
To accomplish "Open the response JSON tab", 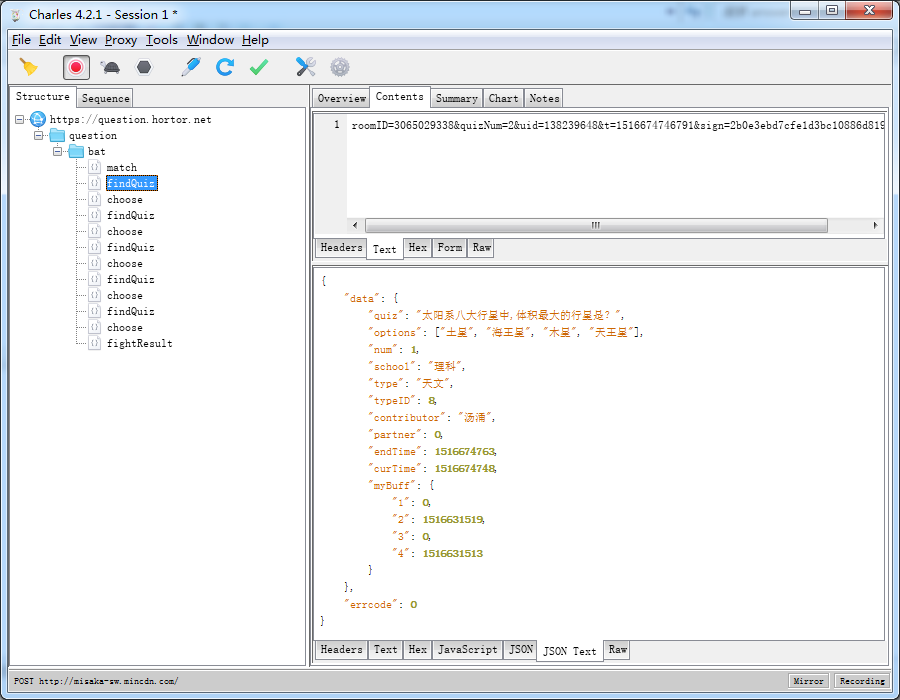I will click(x=521, y=650).
